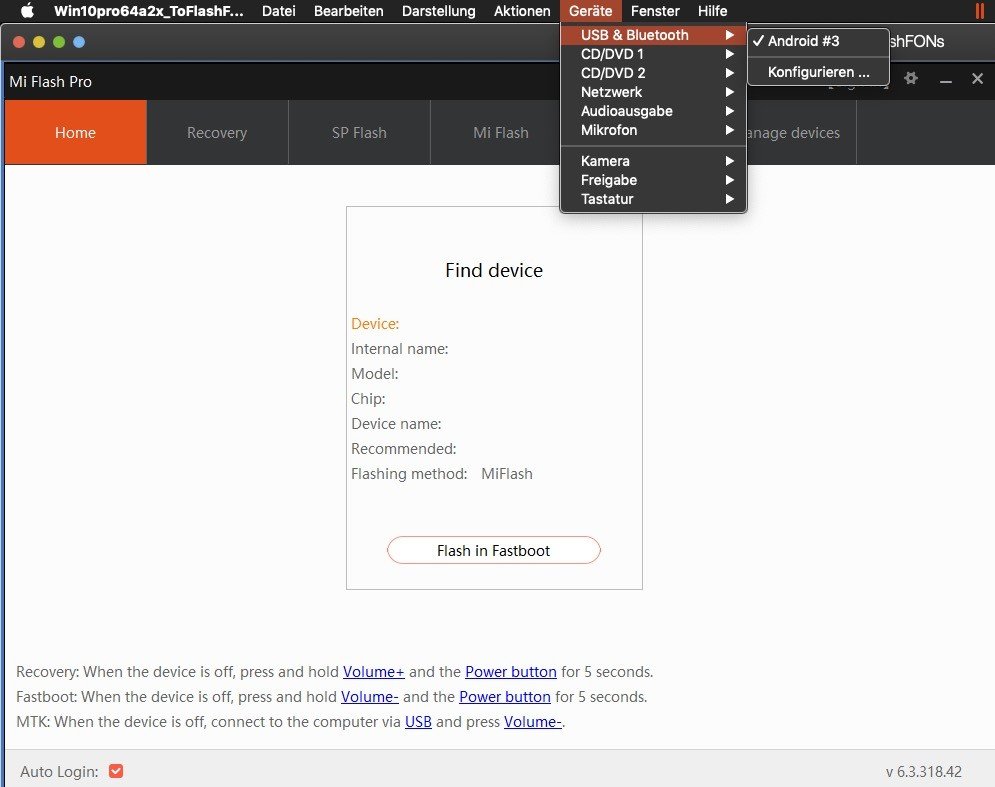Click the yellow minimize traffic light
Viewport: 995px width, 787px height.
coord(39,42)
